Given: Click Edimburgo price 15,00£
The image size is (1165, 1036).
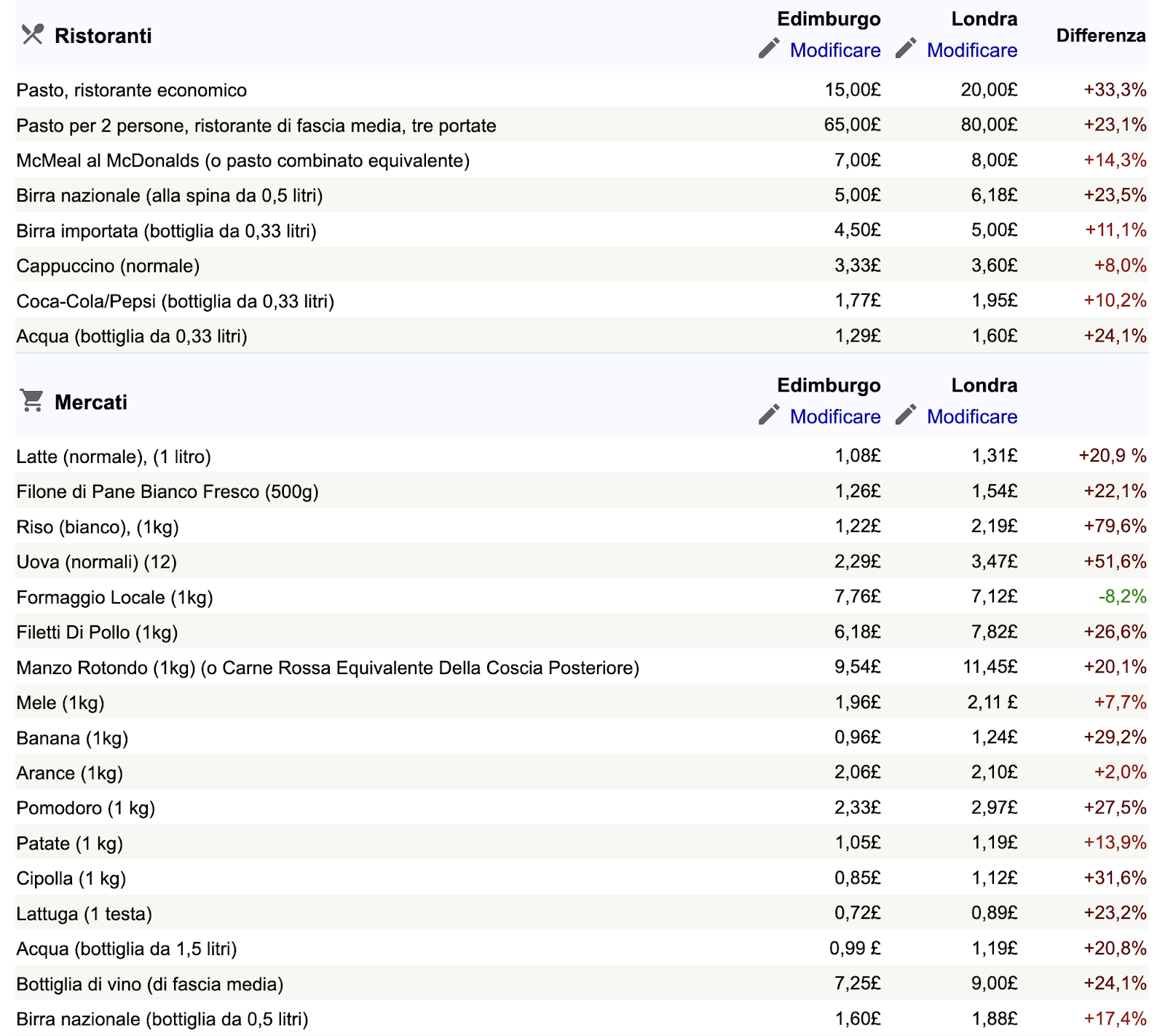Looking at the screenshot, I should click(x=853, y=90).
